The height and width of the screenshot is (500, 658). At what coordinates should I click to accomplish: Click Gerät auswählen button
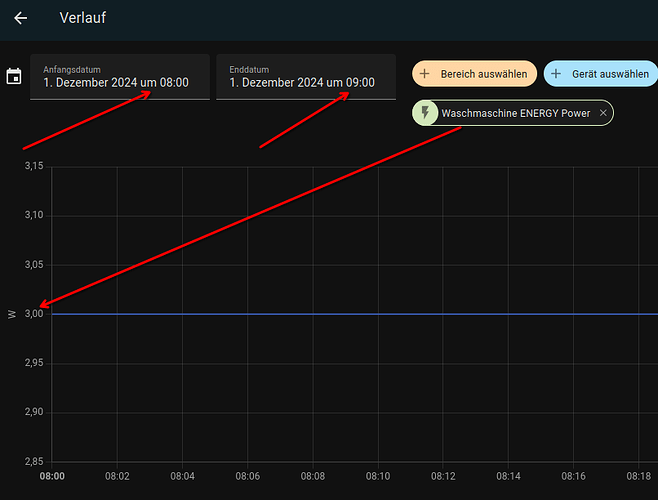coord(601,74)
